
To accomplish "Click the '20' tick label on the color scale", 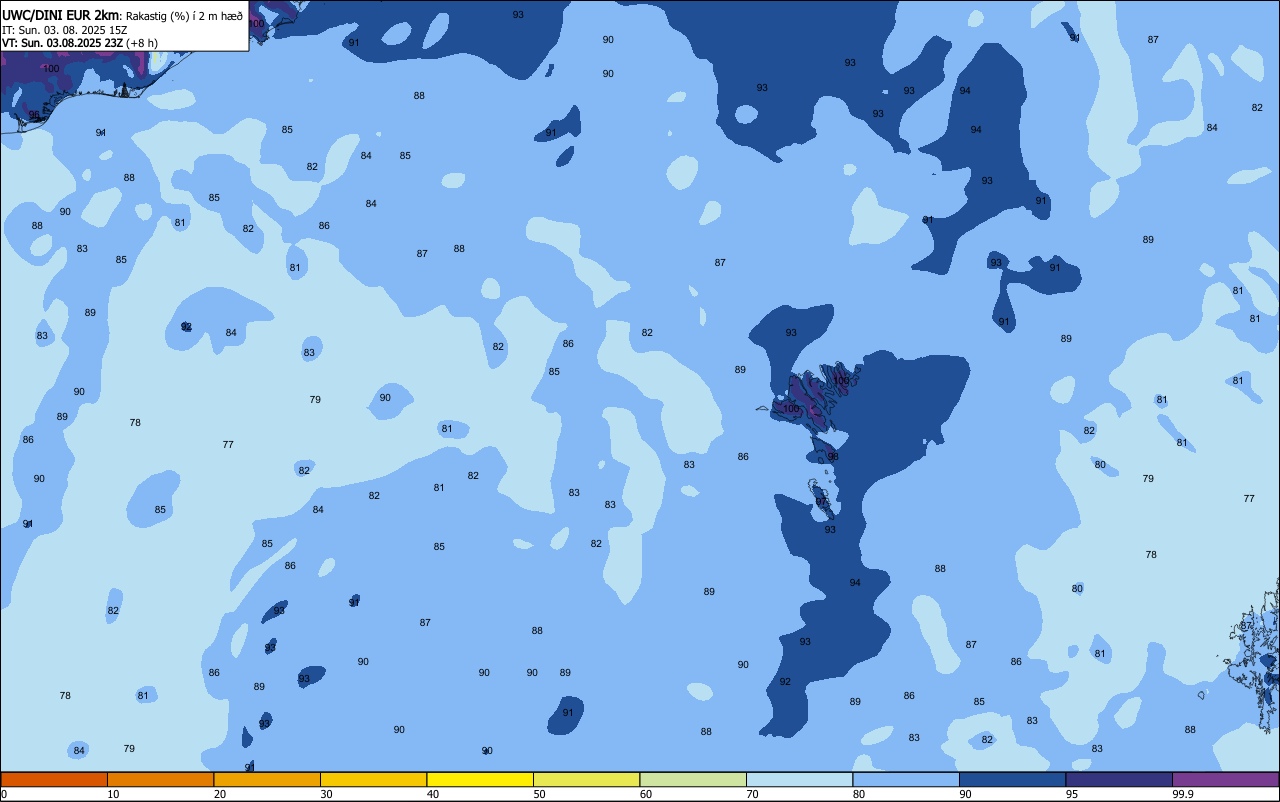I will [220, 794].
